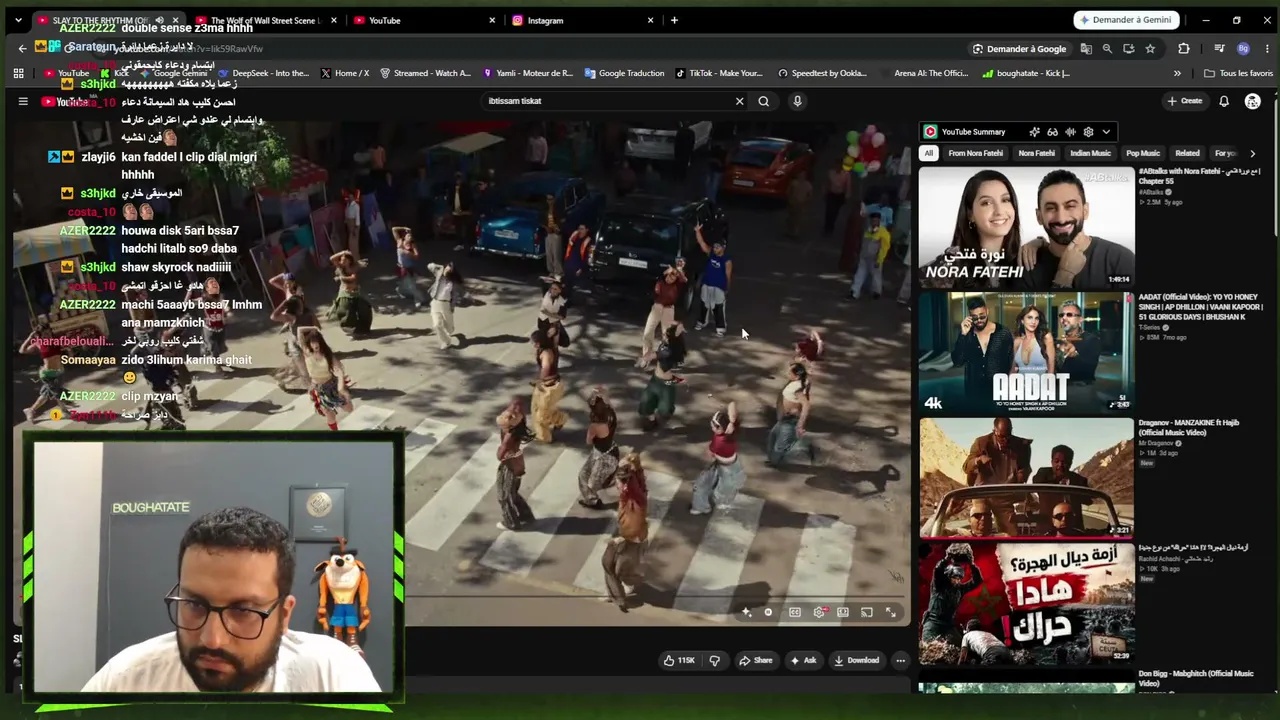Open the tab search dropdown arrow
The height and width of the screenshot is (720, 1280).
(18, 20)
